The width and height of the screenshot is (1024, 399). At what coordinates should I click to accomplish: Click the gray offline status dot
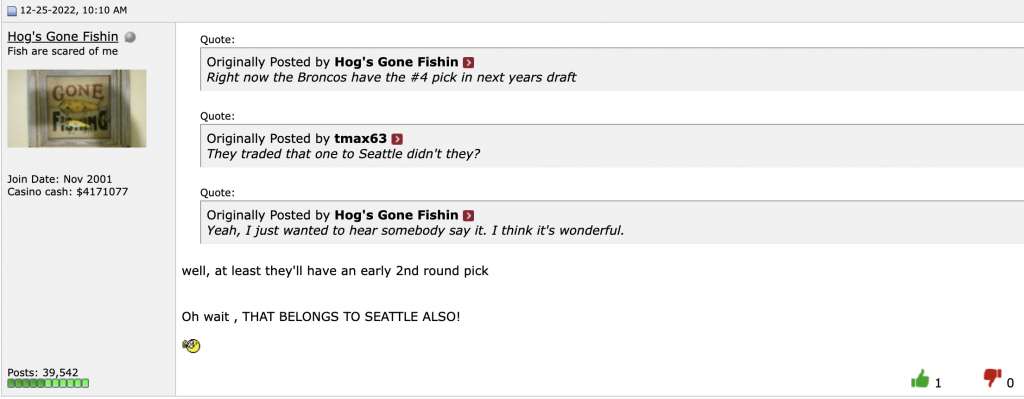tap(130, 37)
